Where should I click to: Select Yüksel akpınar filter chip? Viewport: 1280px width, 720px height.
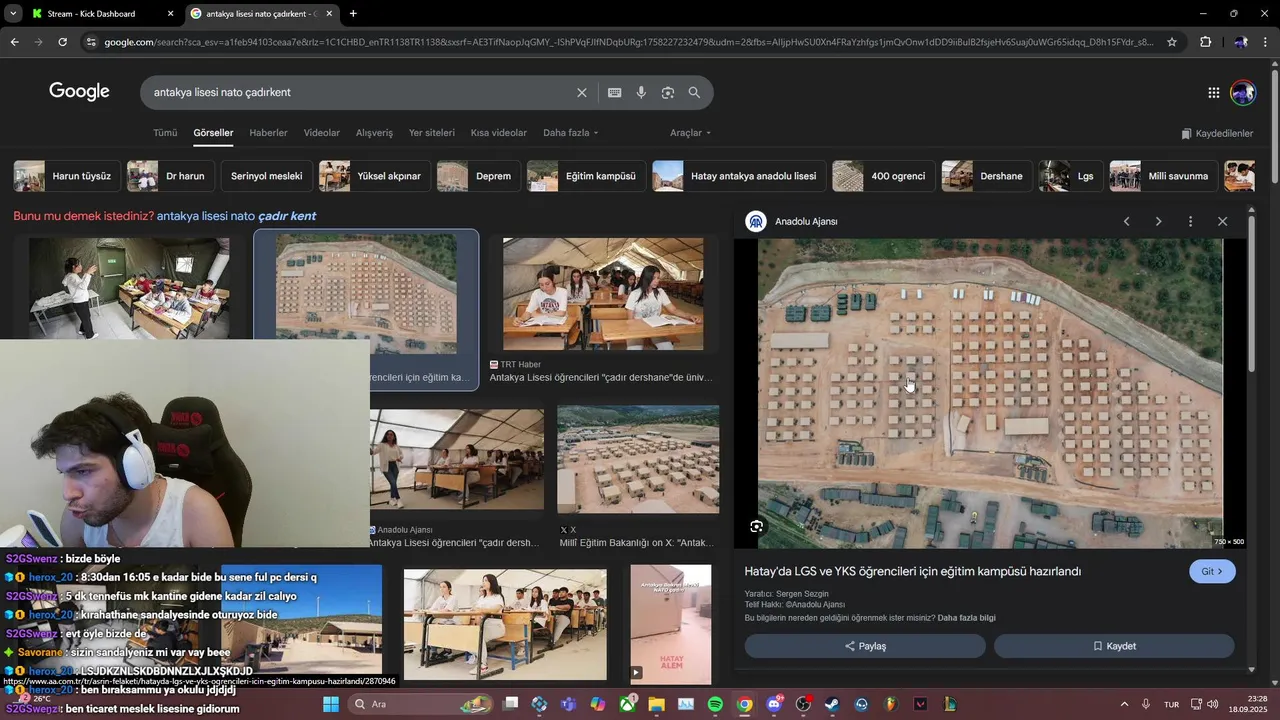coord(375,176)
